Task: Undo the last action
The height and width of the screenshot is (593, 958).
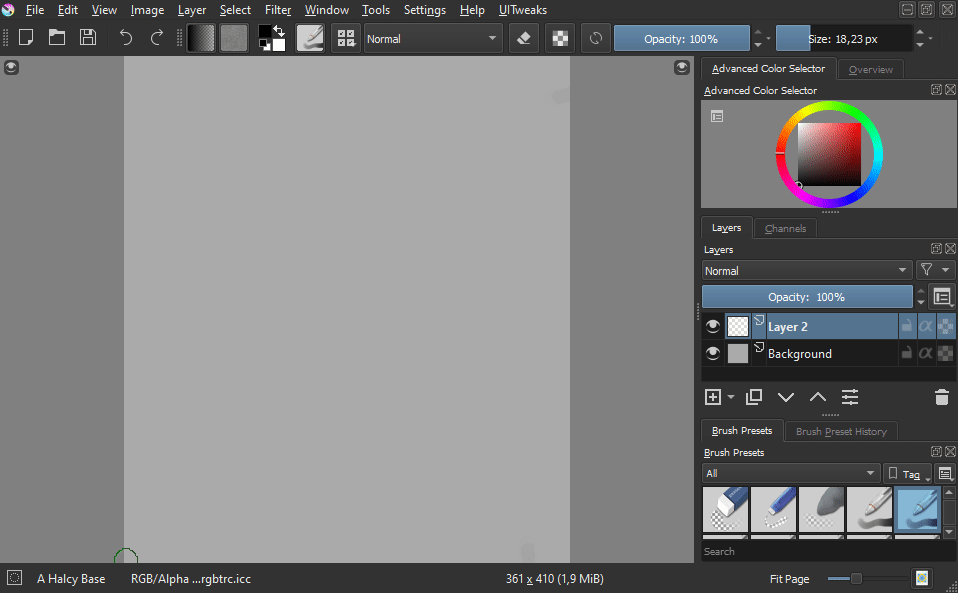Action: tap(126, 38)
